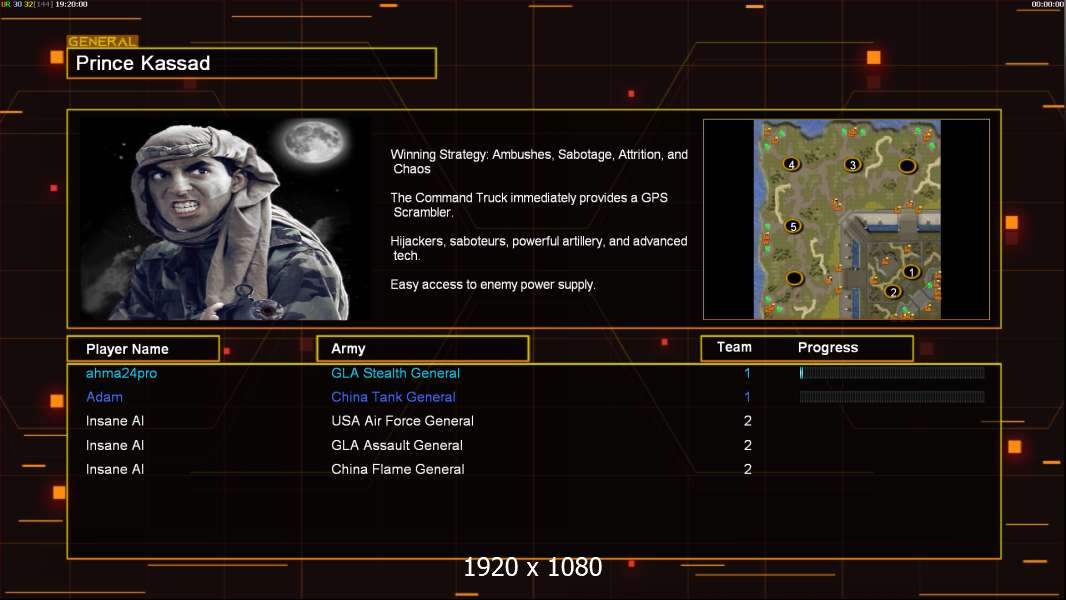Click empty black start slot below marker 5
Image resolution: width=1066 pixels, height=600 pixels.
[x=794, y=278]
